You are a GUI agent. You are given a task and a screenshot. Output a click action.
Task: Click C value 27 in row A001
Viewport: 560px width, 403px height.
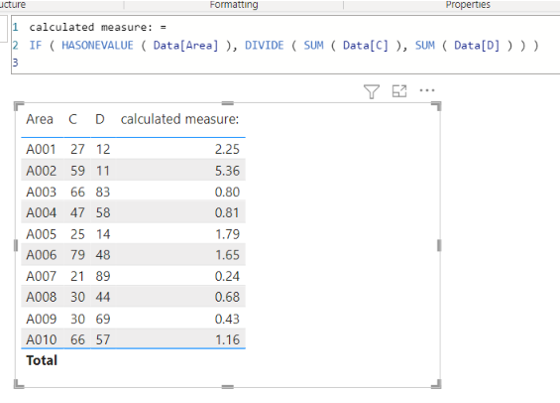point(78,149)
